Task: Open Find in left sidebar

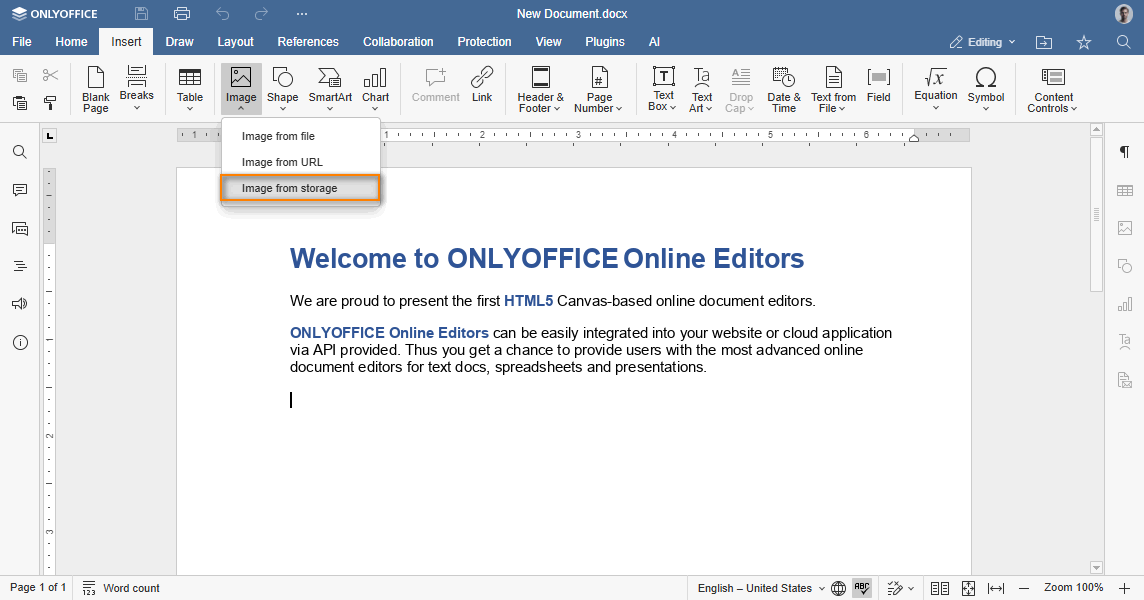Action: 20,152
